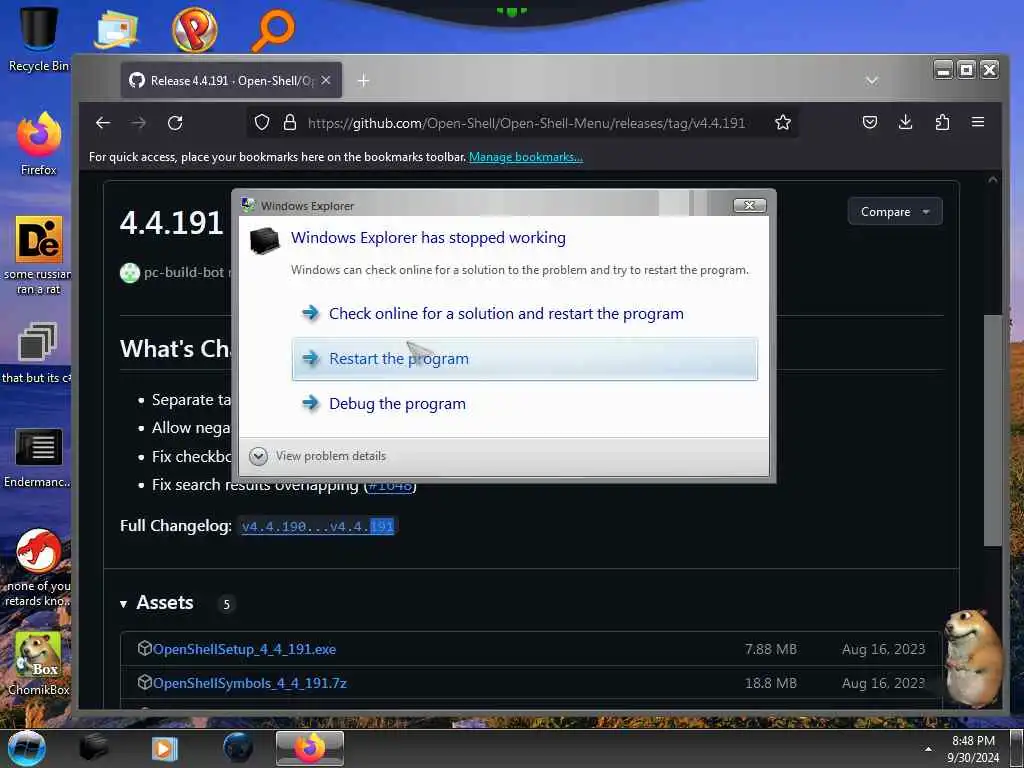The width and height of the screenshot is (1024, 768).
Task: Expand View problem details
Action: 318,456
